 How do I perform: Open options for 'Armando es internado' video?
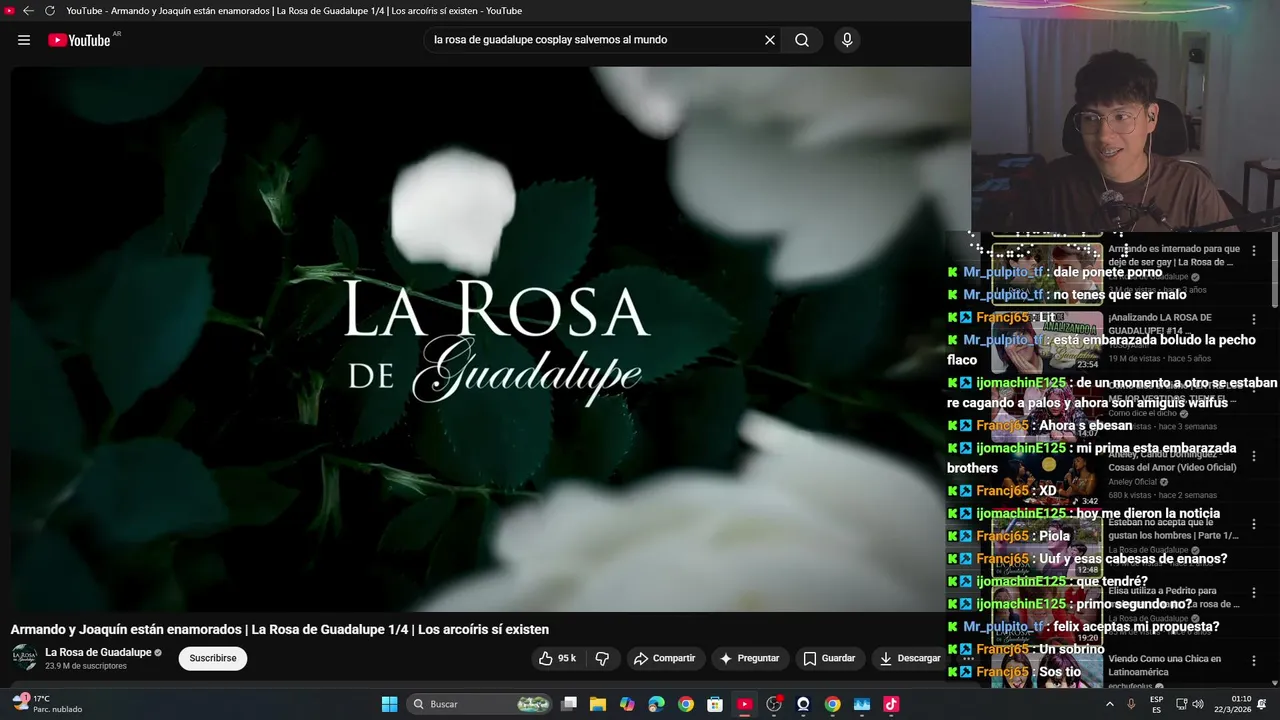tap(1254, 251)
